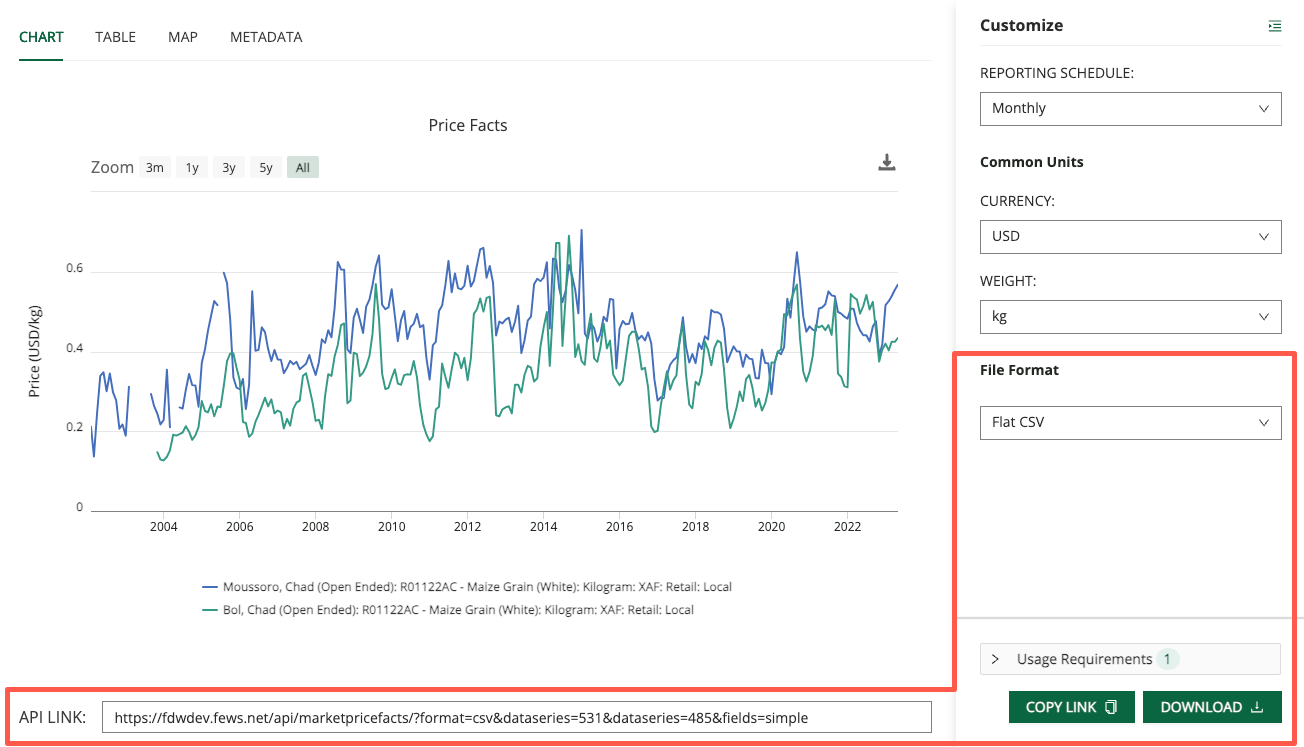Click the Common Units heading

point(1032,162)
